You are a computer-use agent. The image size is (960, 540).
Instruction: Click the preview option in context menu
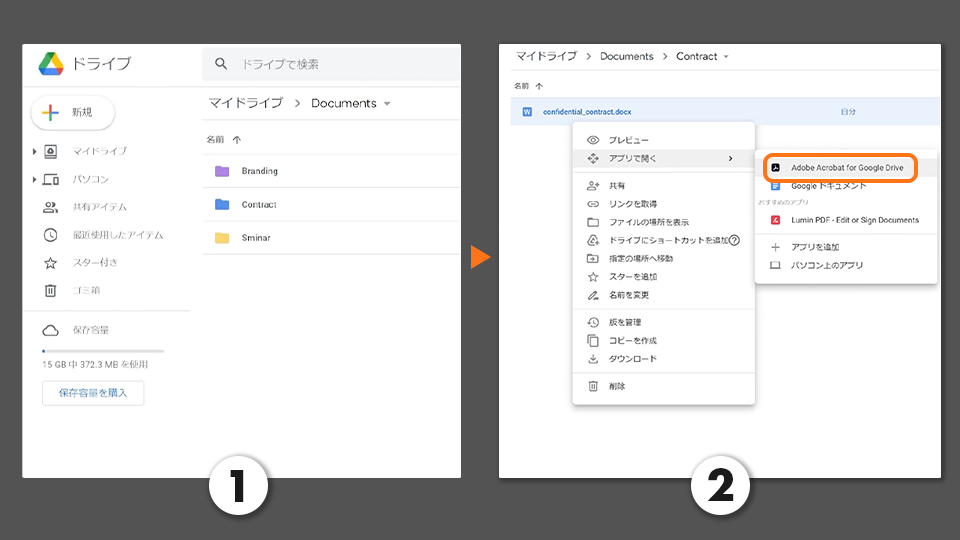point(628,141)
